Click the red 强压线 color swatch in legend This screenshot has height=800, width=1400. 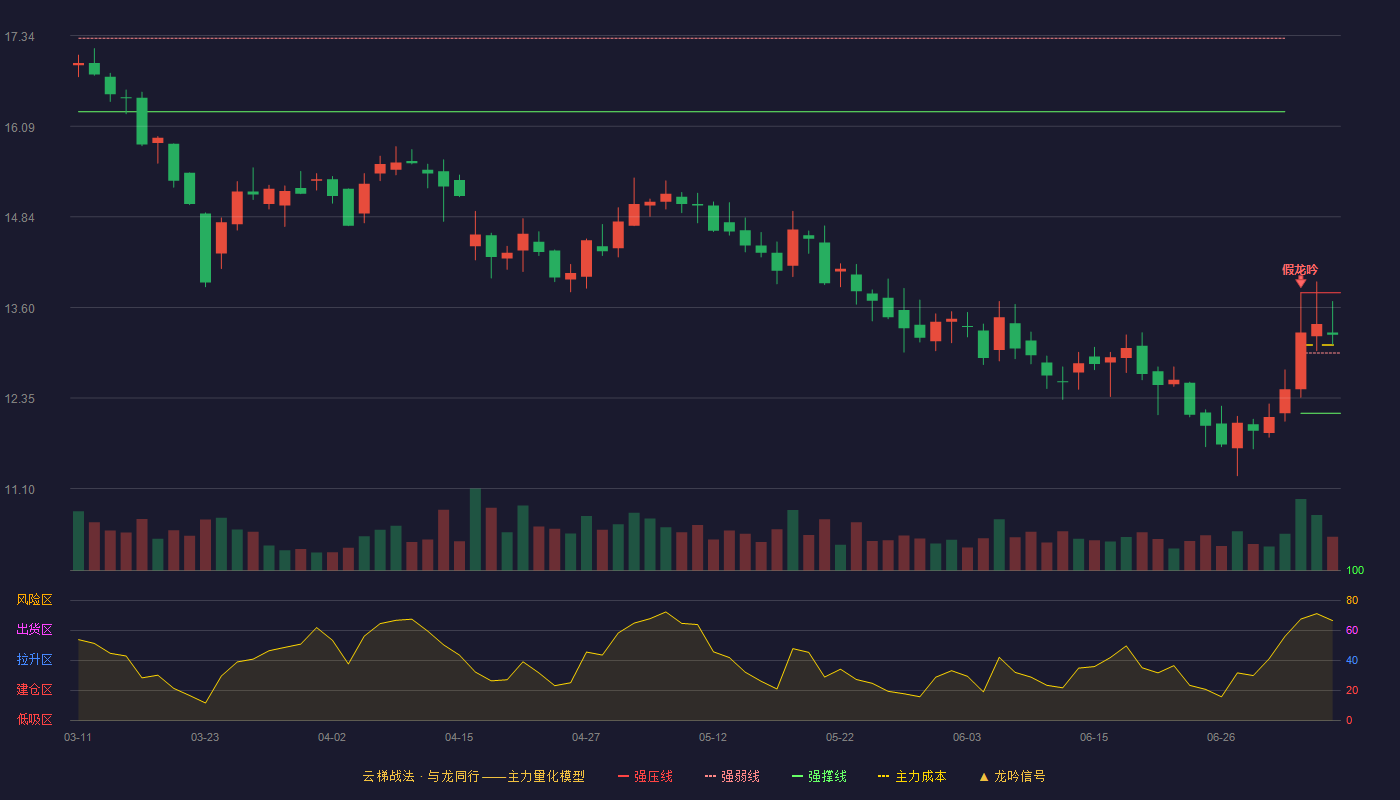tap(623, 776)
